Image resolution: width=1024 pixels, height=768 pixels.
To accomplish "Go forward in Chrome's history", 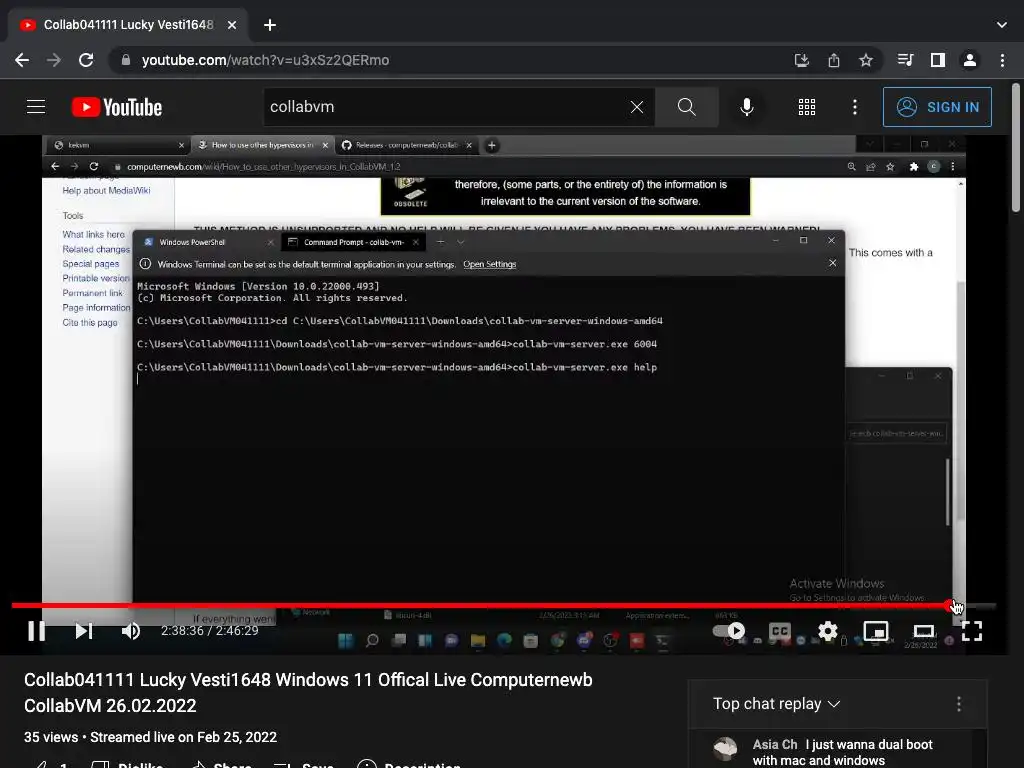I will [54, 60].
